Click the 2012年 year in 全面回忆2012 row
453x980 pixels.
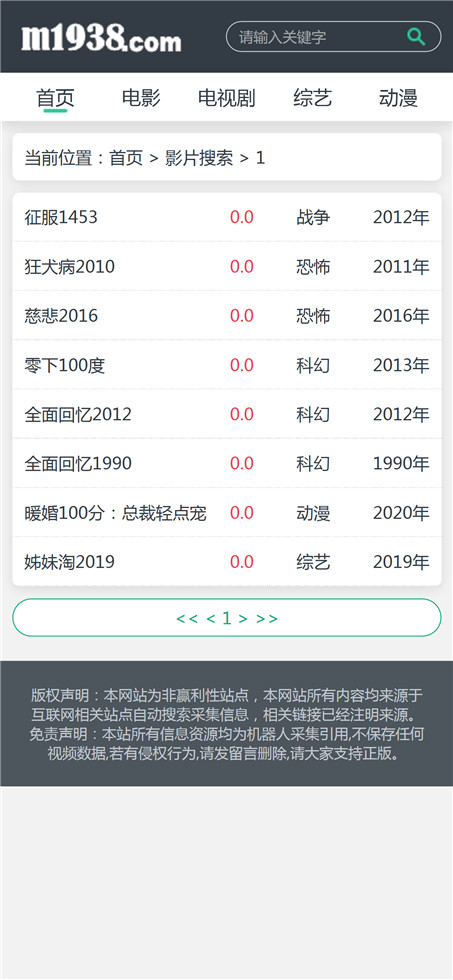tap(401, 414)
